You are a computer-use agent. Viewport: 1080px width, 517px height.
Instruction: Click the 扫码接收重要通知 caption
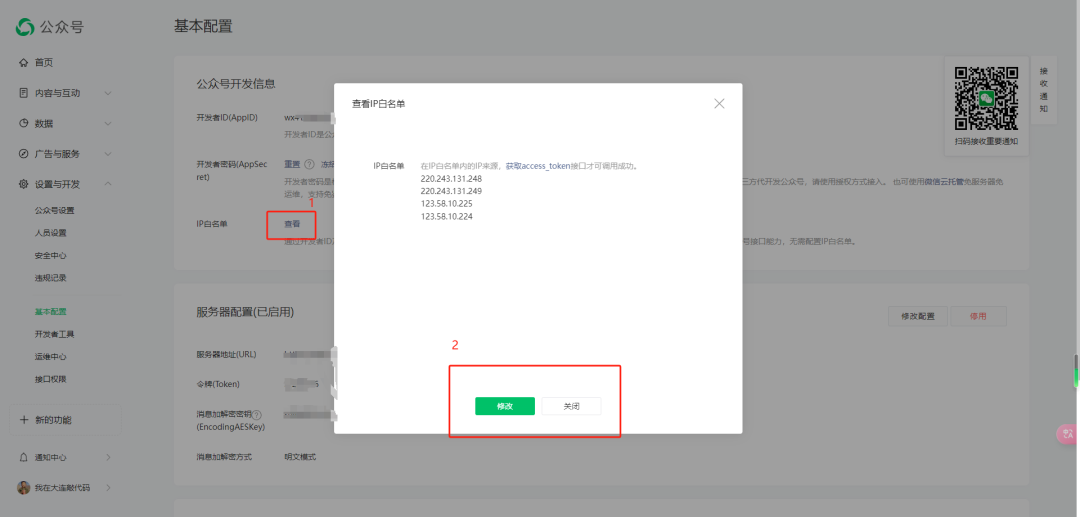click(x=986, y=141)
